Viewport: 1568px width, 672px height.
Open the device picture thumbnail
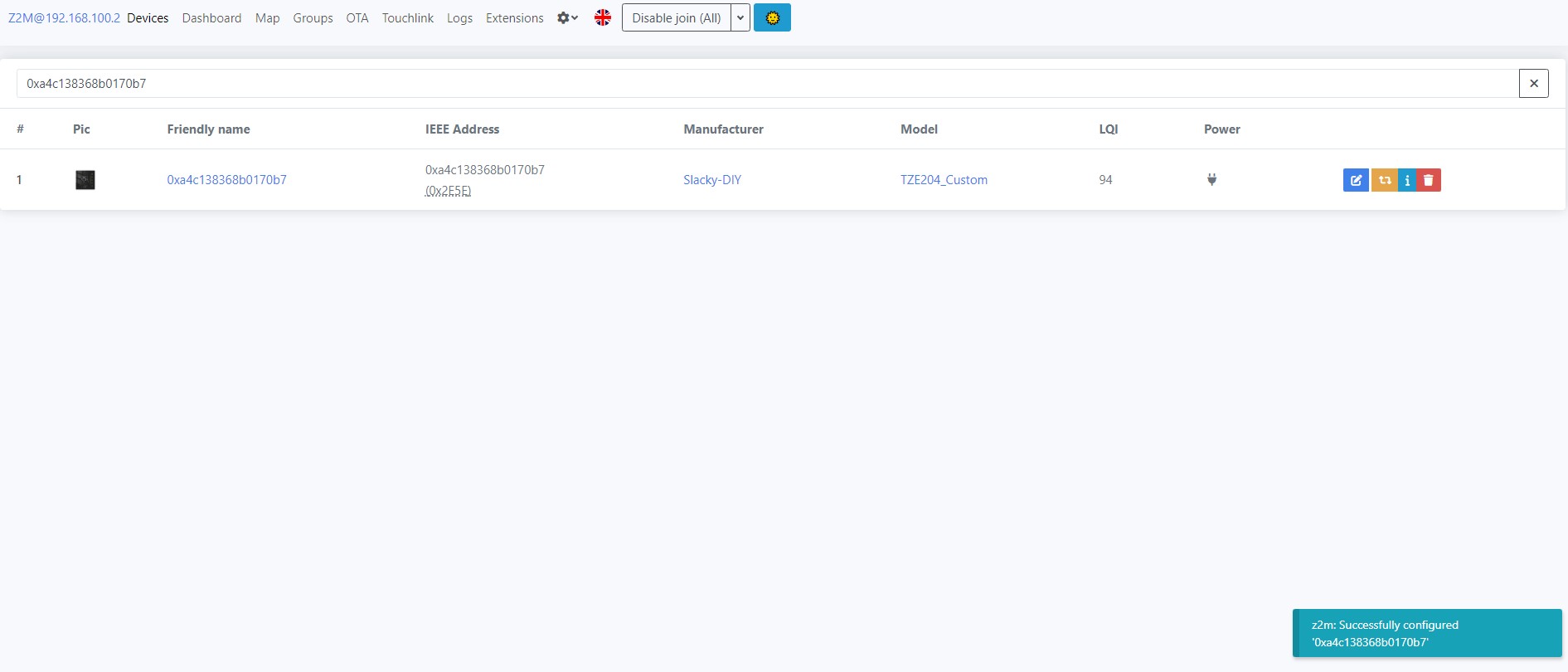click(x=85, y=180)
